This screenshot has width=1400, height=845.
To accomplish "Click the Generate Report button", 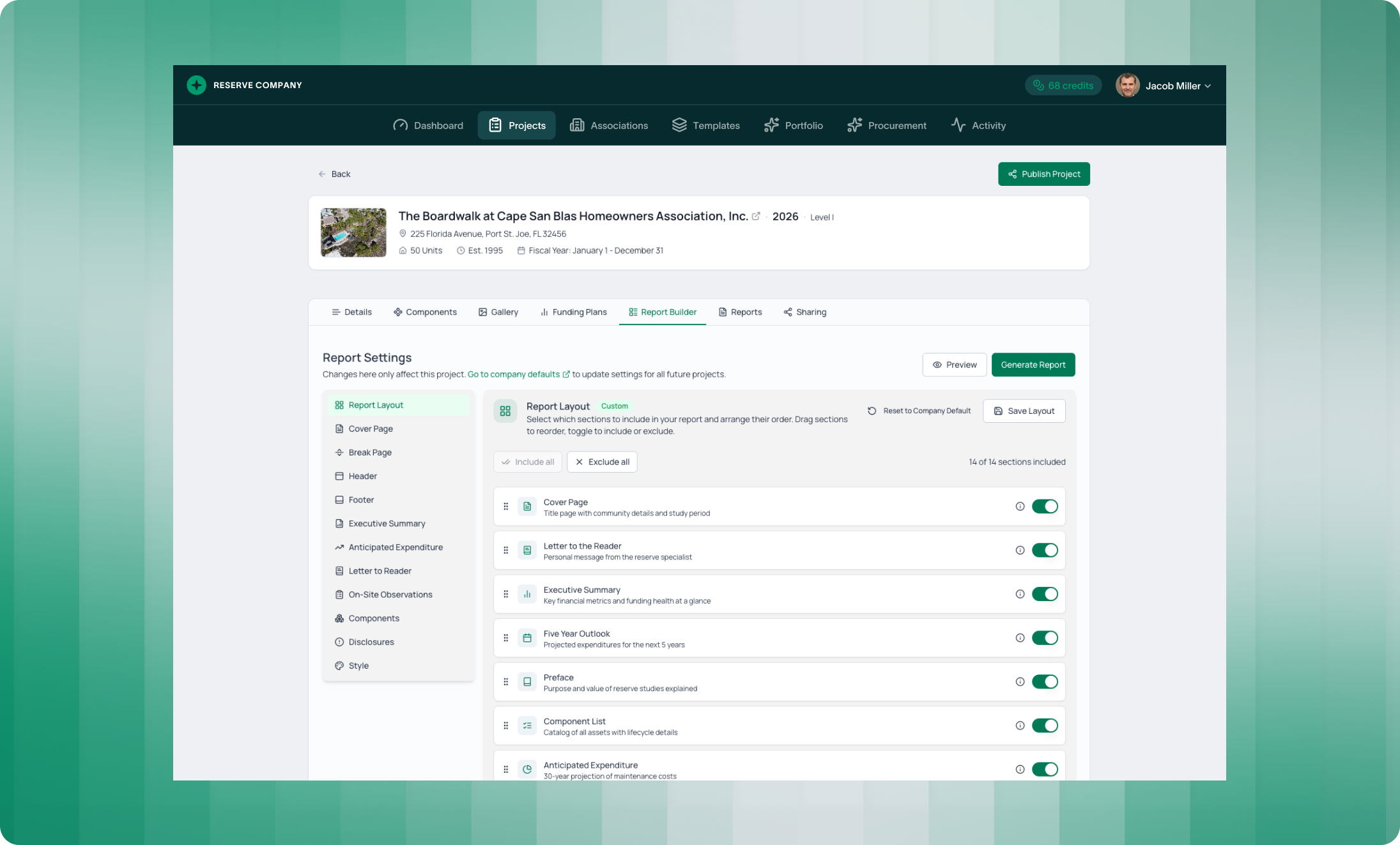I will pos(1033,365).
